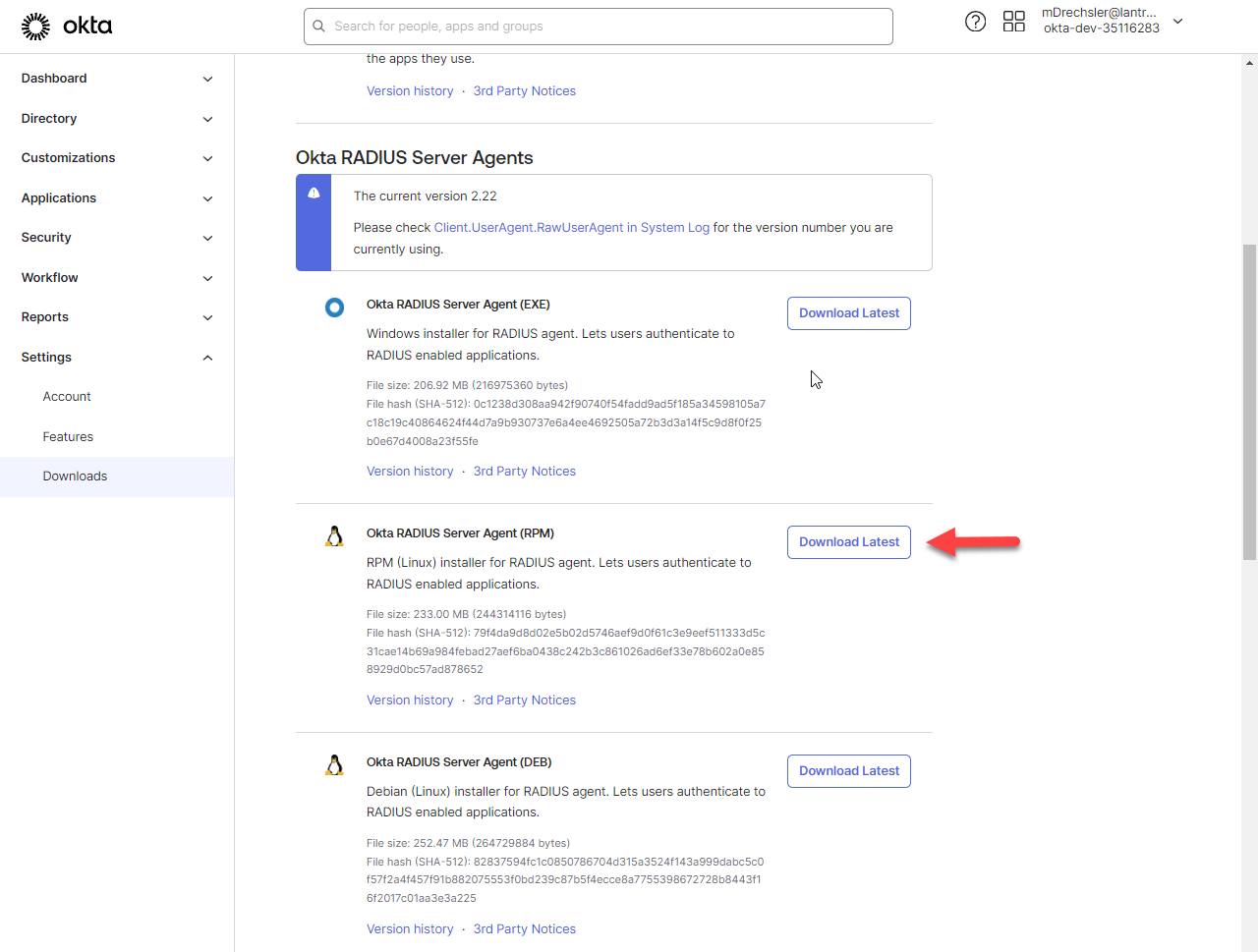The height and width of the screenshot is (952, 1258).
Task: Open Client.UserAgent.RawUserAgent in System Log link
Action: [x=572, y=228]
